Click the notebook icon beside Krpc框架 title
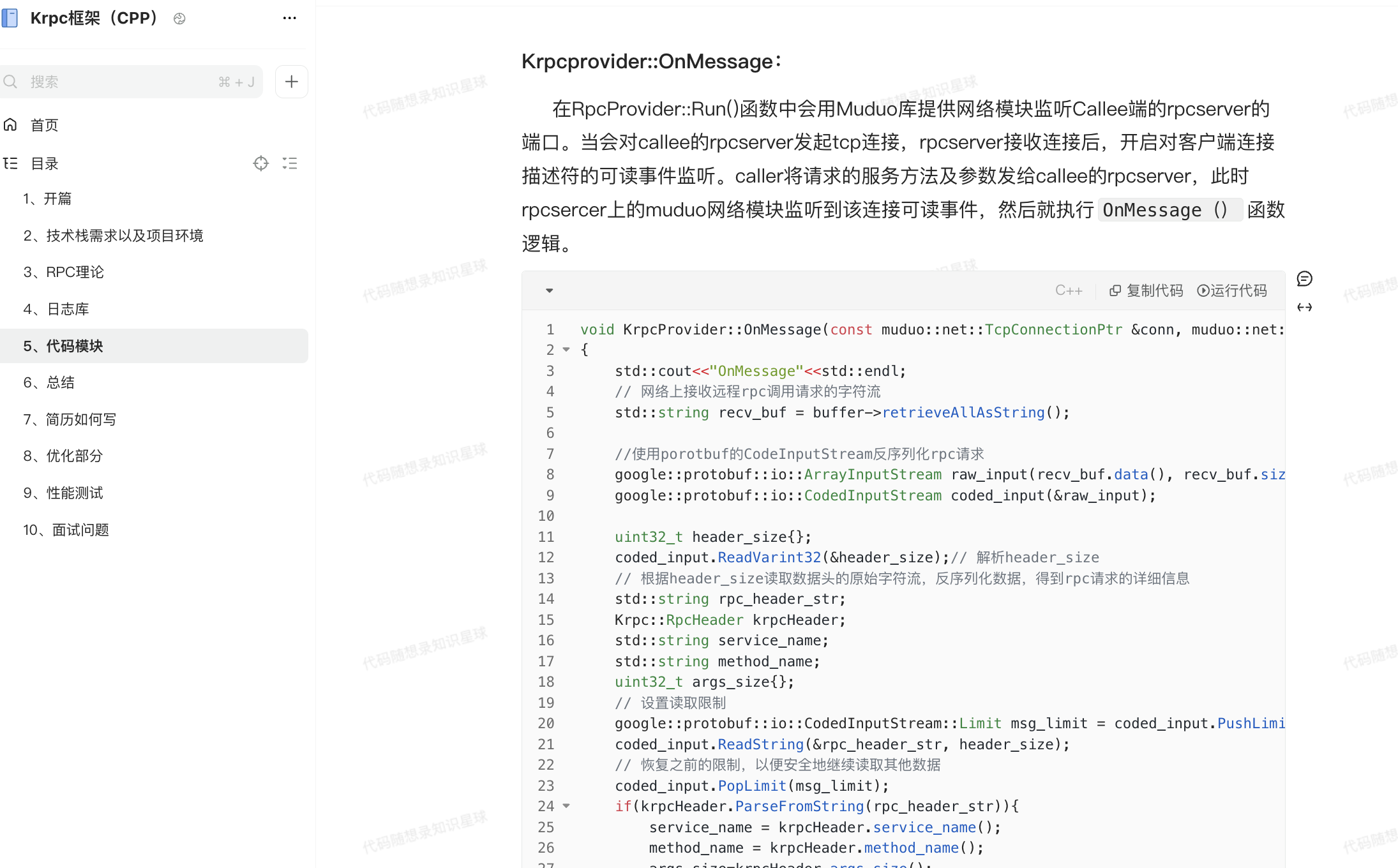 (x=10, y=18)
